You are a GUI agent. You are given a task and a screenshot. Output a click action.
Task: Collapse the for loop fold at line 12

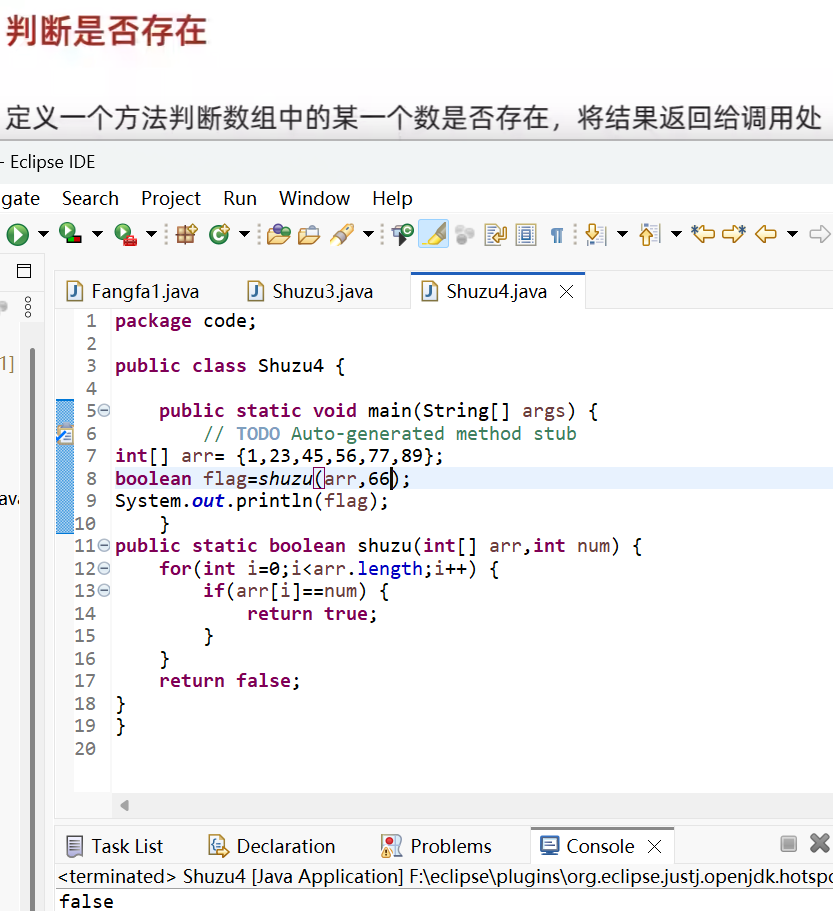(104, 568)
